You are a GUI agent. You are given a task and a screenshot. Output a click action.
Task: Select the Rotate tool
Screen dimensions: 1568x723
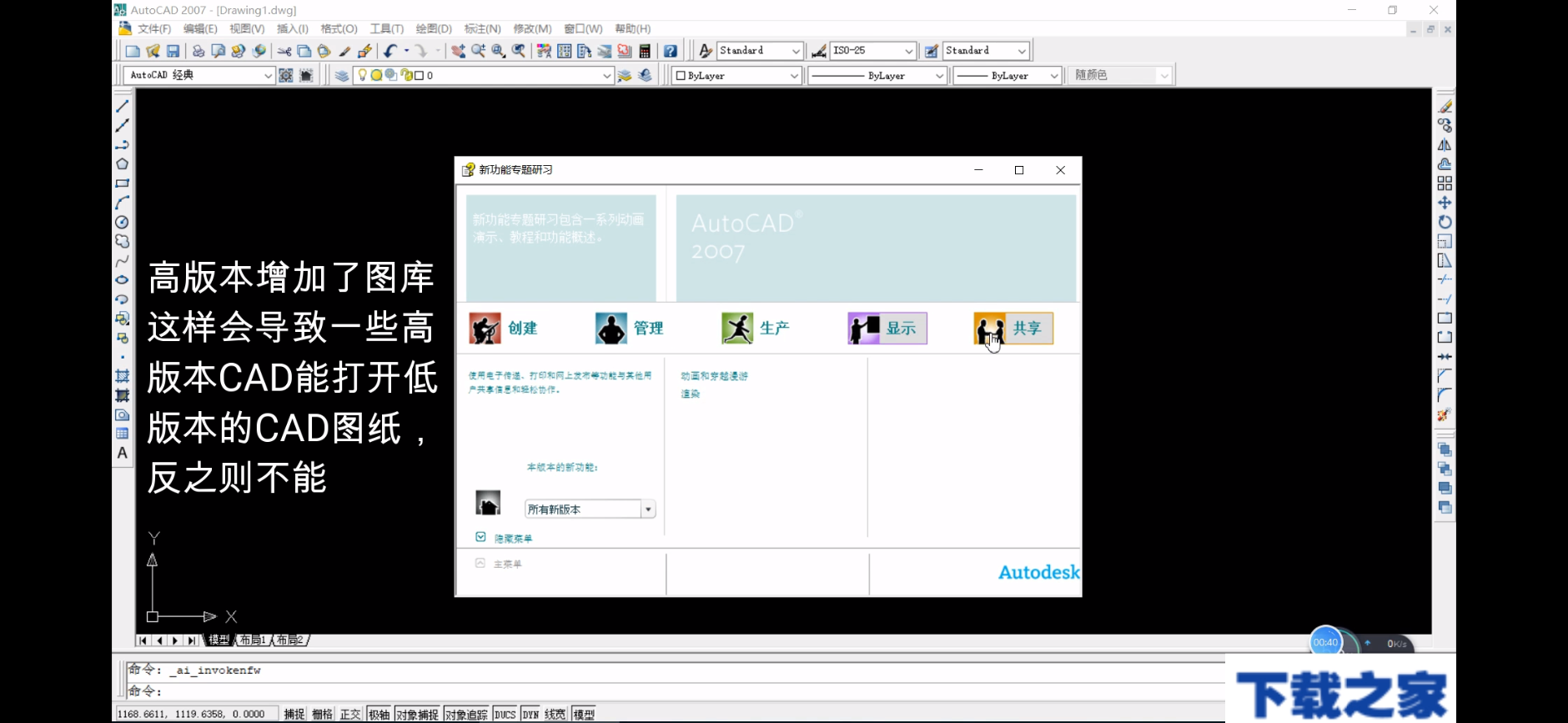click(1445, 222)
